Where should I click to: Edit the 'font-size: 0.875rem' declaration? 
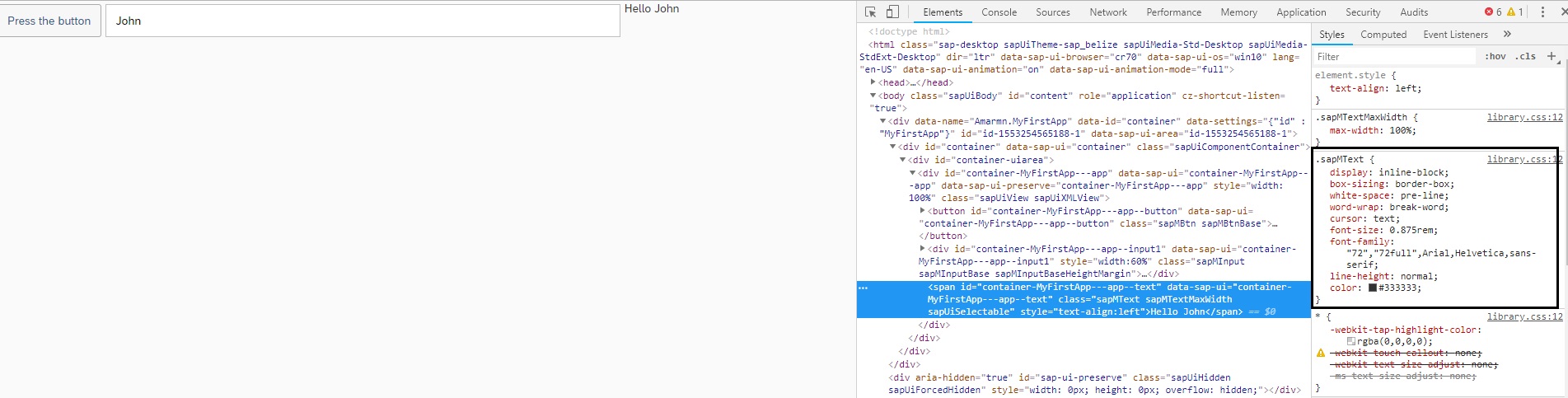coord(1383,230)
